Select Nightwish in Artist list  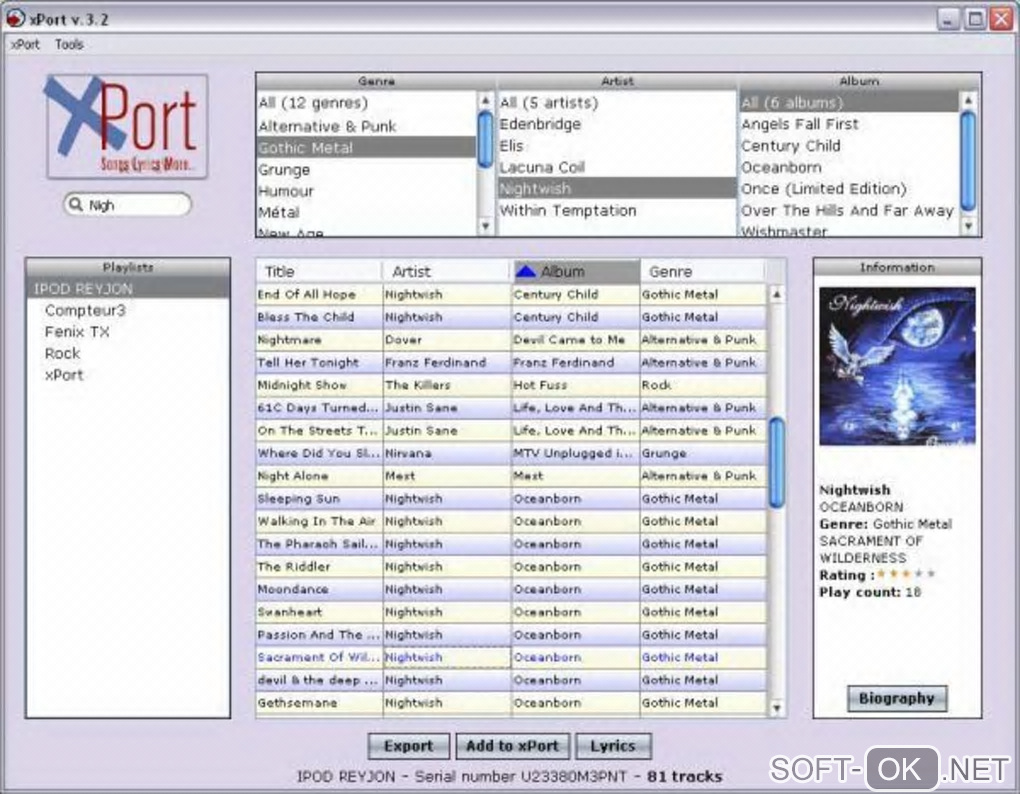click(x=617, y=189)
